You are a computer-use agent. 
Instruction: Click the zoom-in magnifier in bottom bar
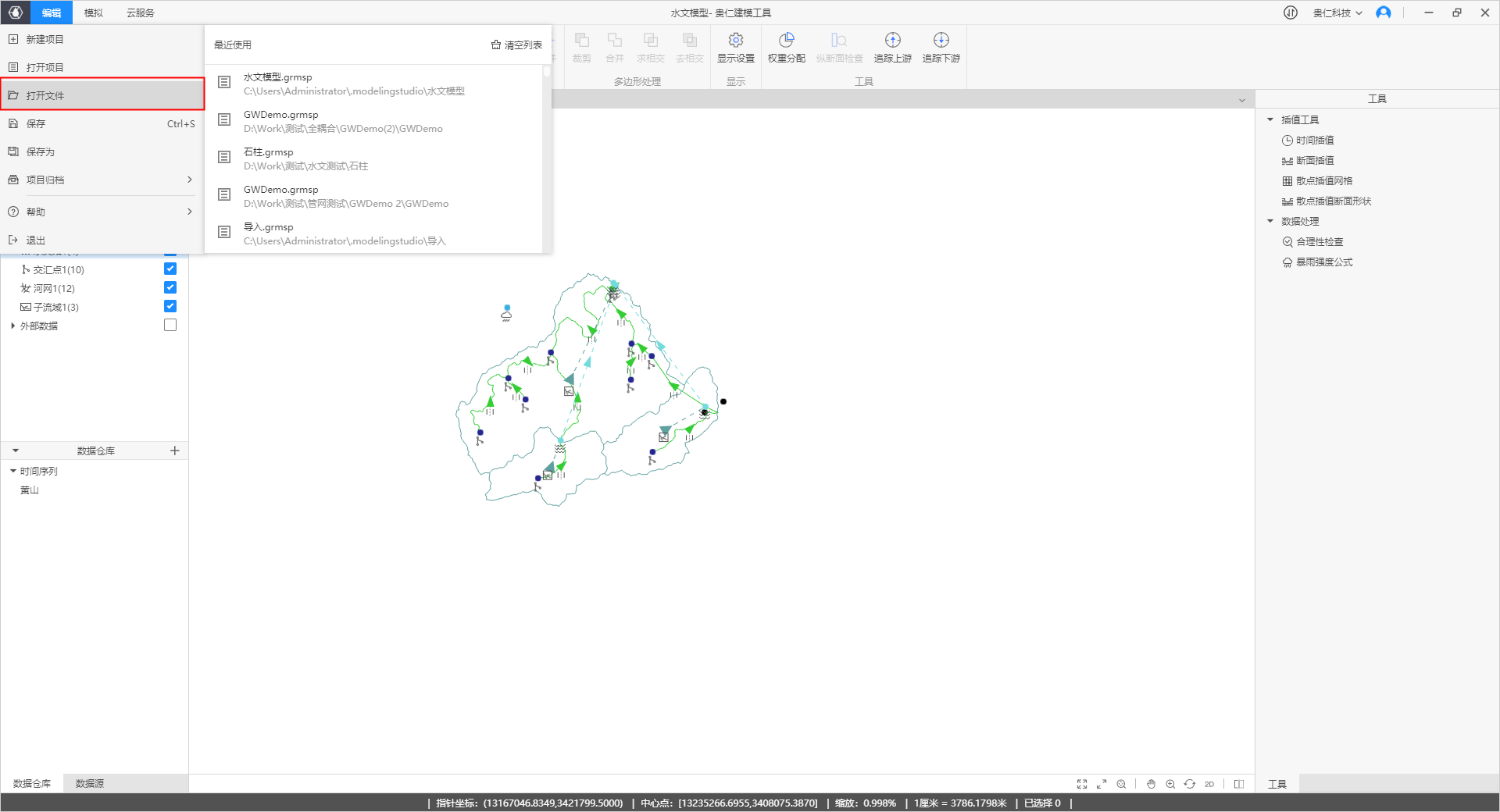coord(1170,784)
